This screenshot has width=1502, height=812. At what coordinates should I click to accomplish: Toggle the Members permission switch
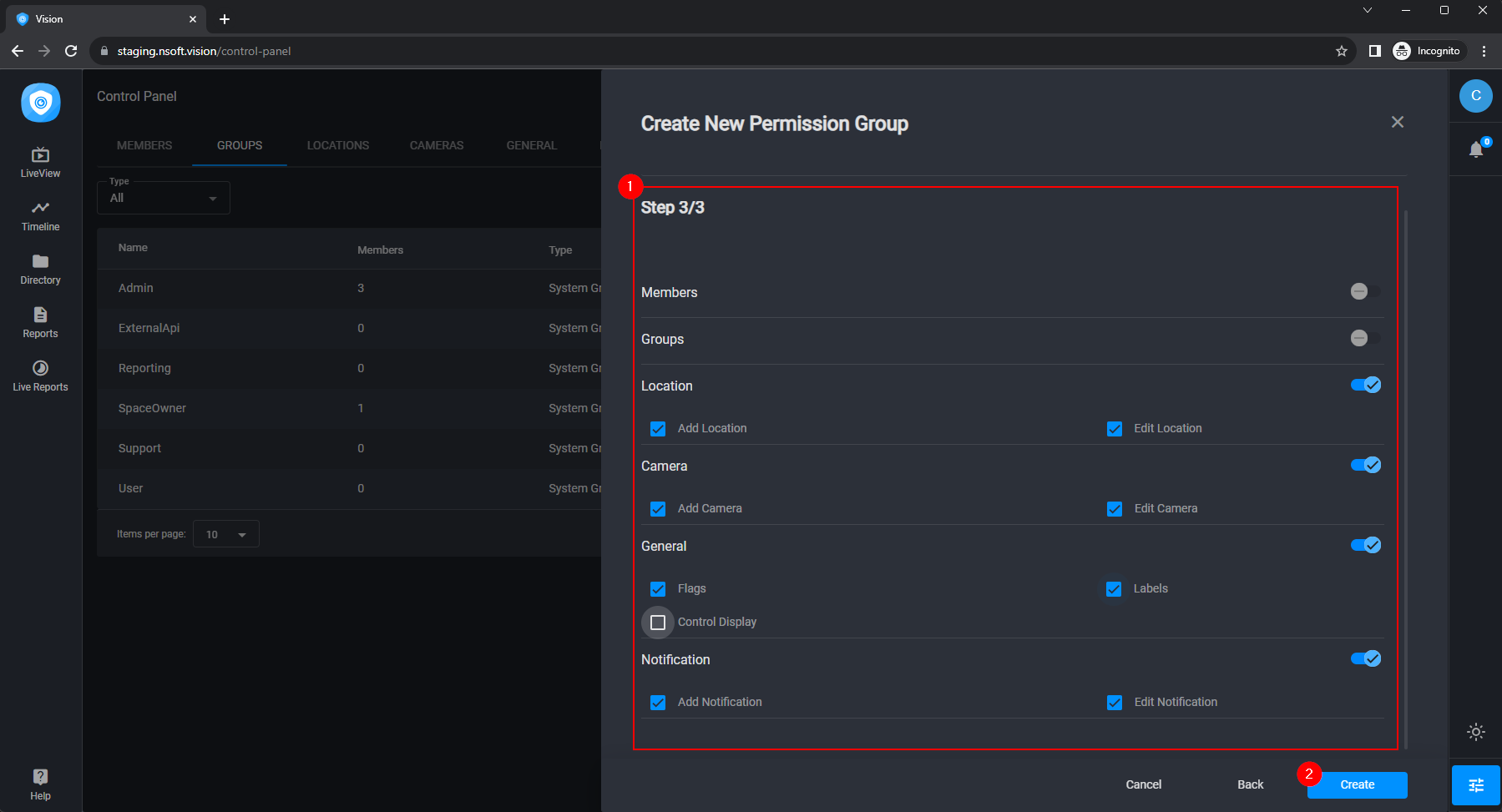[x=1365, y=291]
